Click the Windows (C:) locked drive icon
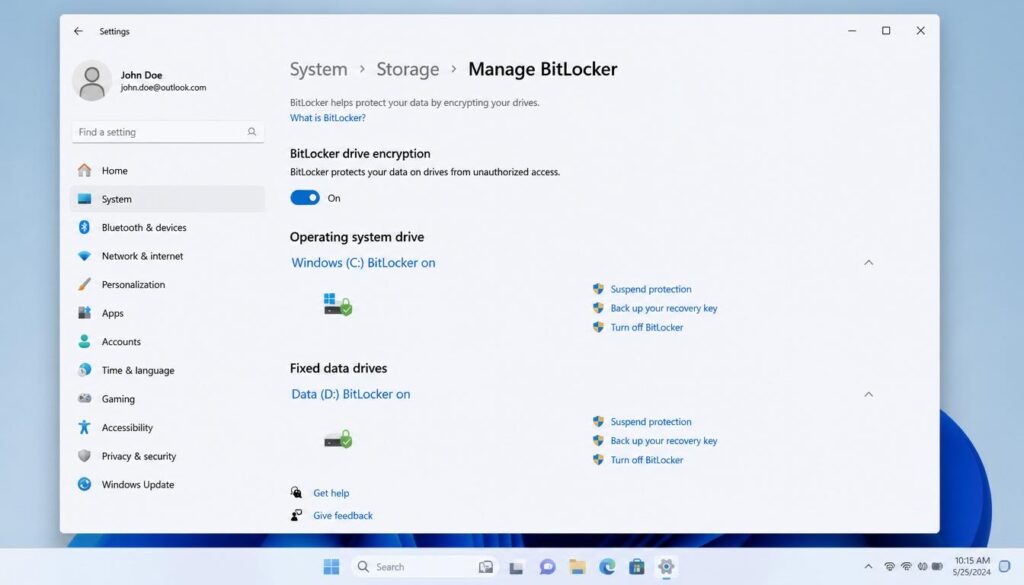1024x585 pixels. 338,304
